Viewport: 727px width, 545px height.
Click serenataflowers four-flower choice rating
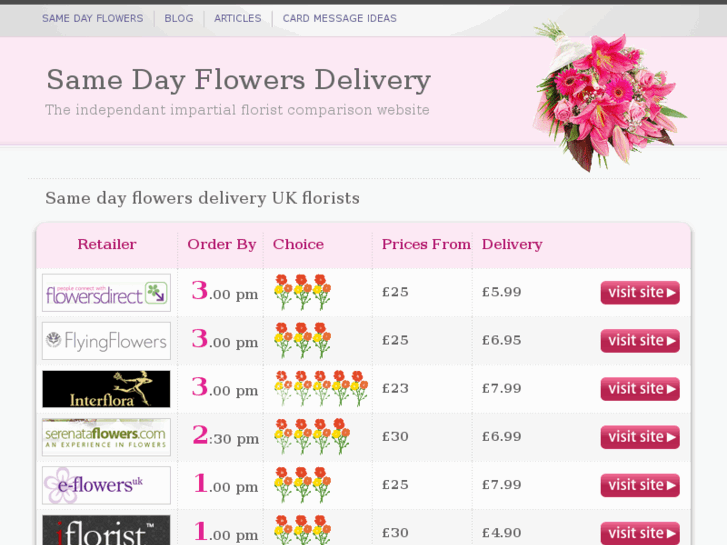(x=312, y=437)
